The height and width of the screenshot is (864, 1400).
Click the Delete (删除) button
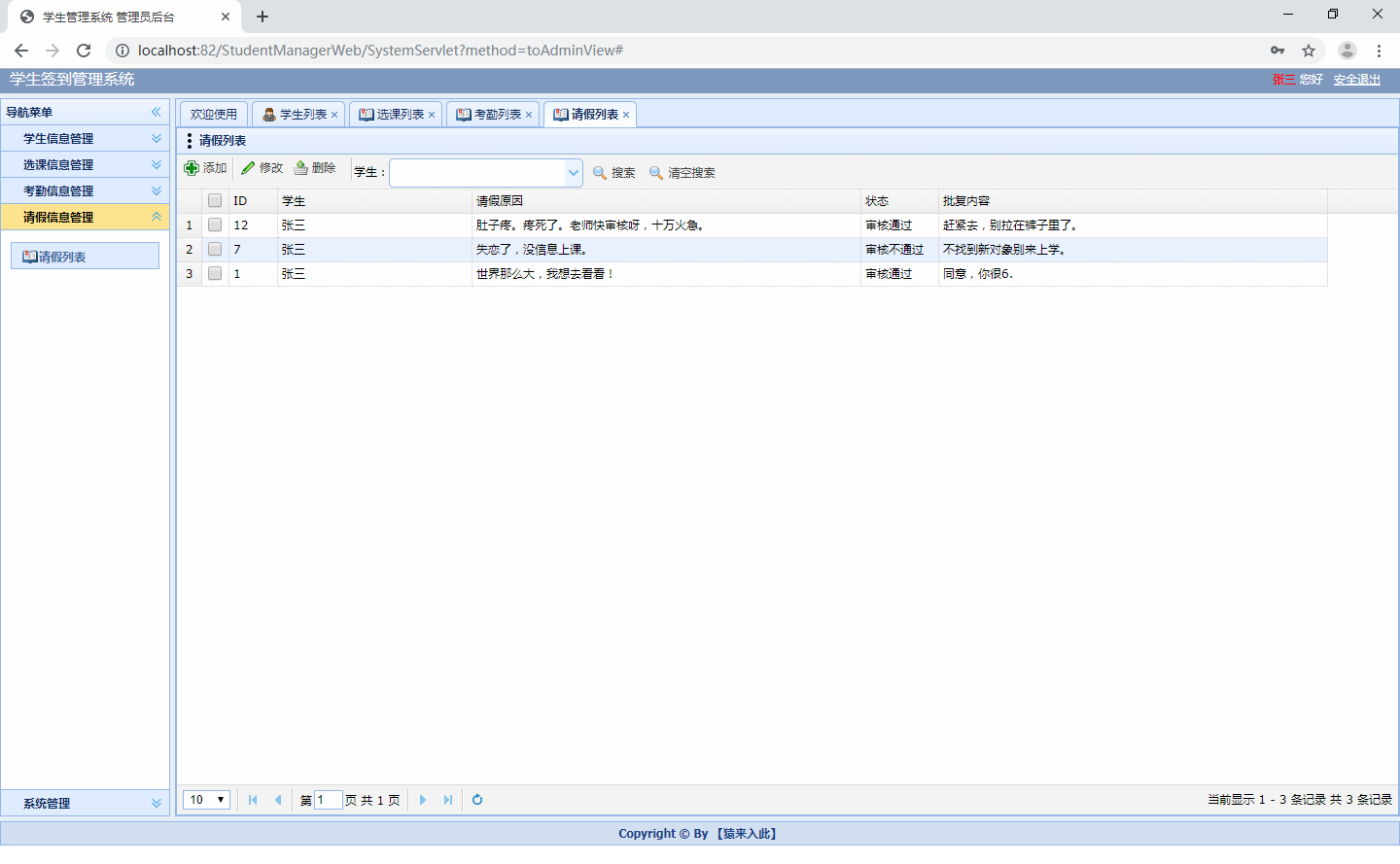pyautogui.click(x=314, y=168)
